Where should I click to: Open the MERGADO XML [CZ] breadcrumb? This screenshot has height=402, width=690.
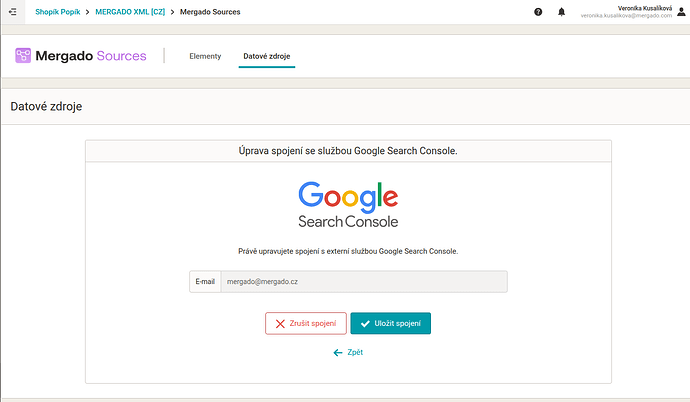[x=130, y=12]
